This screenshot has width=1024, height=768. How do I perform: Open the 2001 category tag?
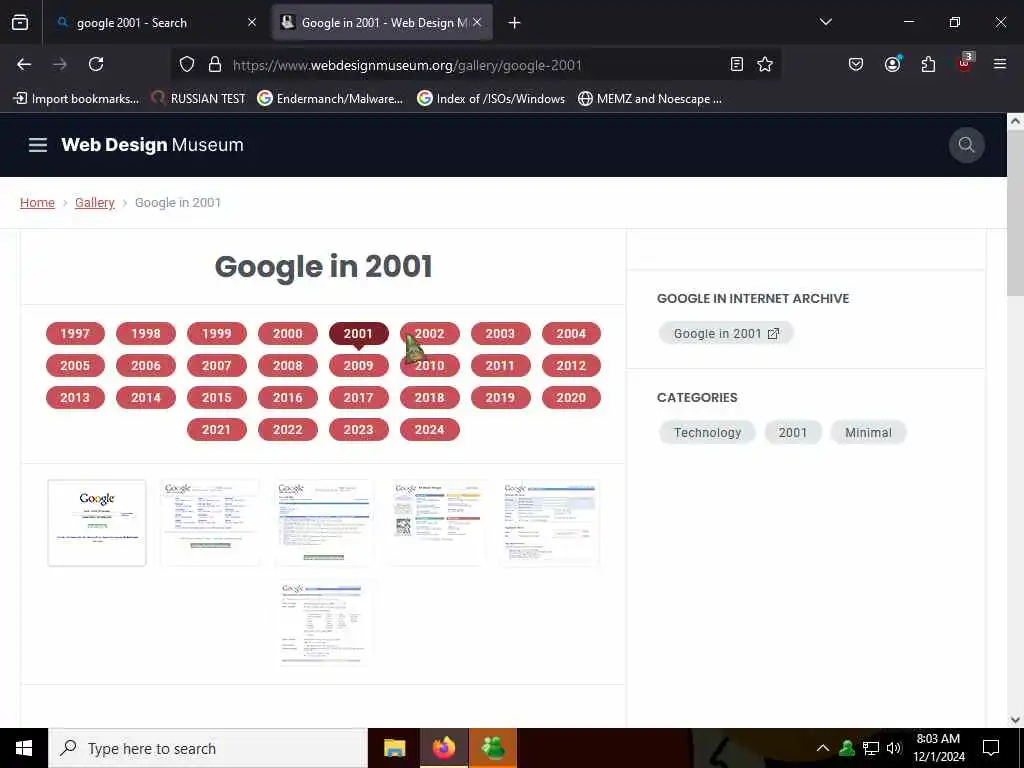(x=793, y=432)
